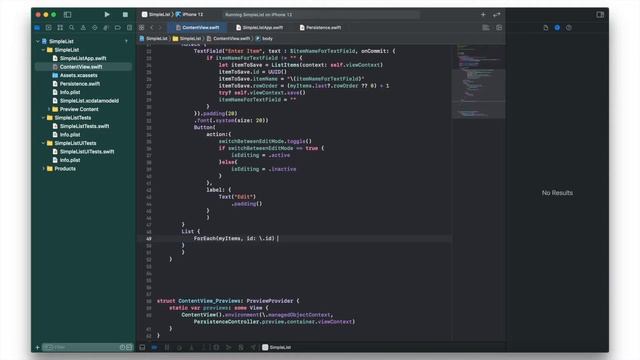Toggle source-controlled files filter
640x360 pixels.
click(129, 347)
